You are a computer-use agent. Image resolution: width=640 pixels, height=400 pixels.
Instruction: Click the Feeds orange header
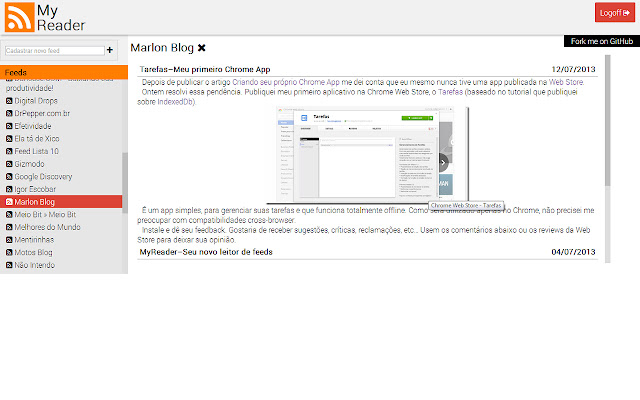click(x=64, y=72)
